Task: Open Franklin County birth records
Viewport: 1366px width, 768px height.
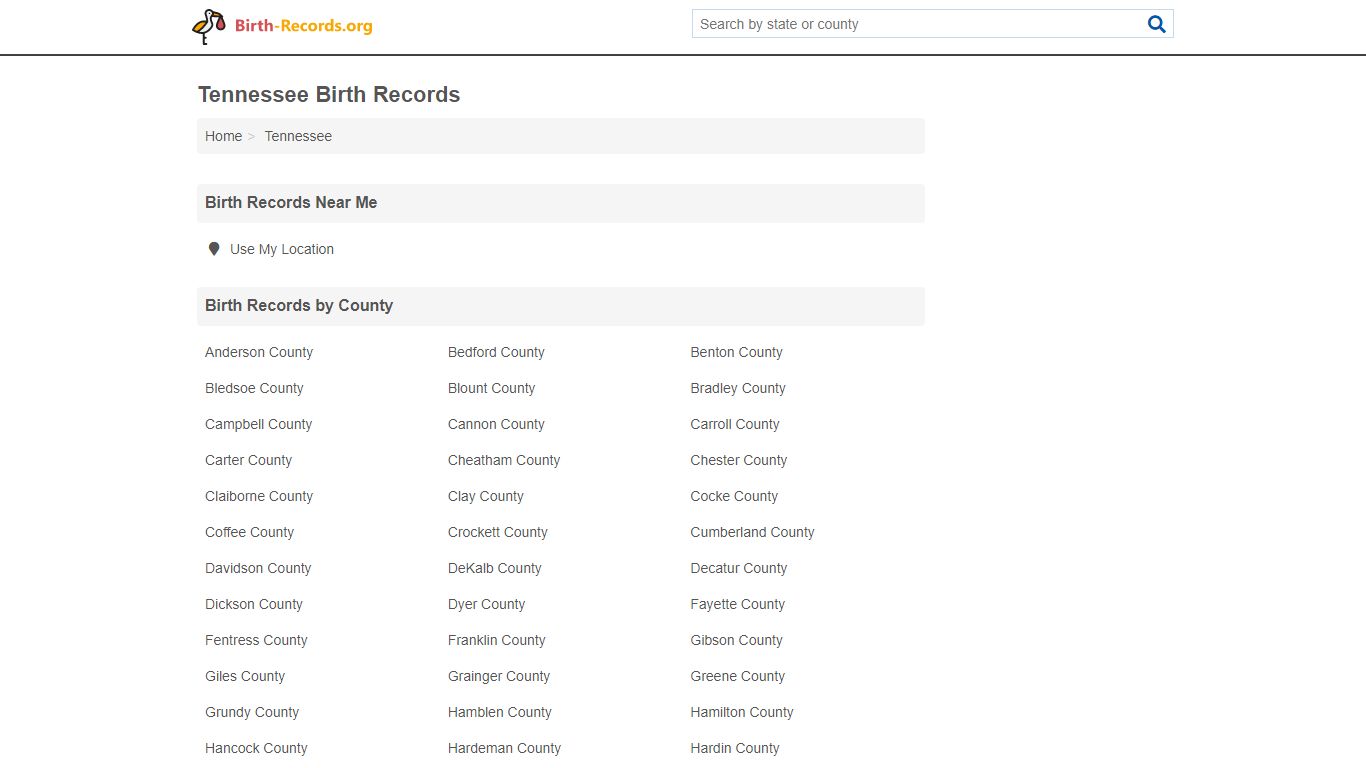Action: [497, 640]
